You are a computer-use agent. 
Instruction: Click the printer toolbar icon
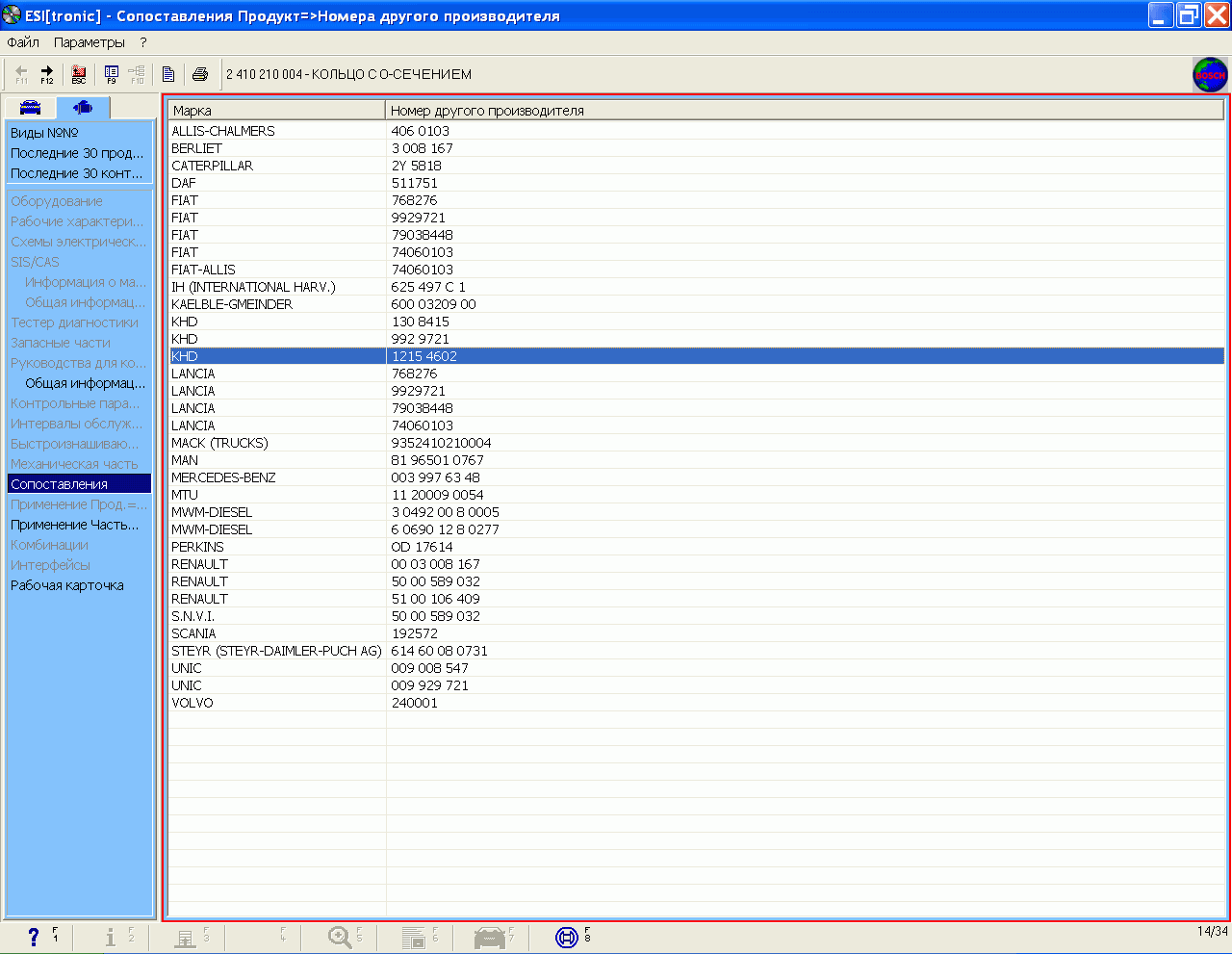click(200, 74)
